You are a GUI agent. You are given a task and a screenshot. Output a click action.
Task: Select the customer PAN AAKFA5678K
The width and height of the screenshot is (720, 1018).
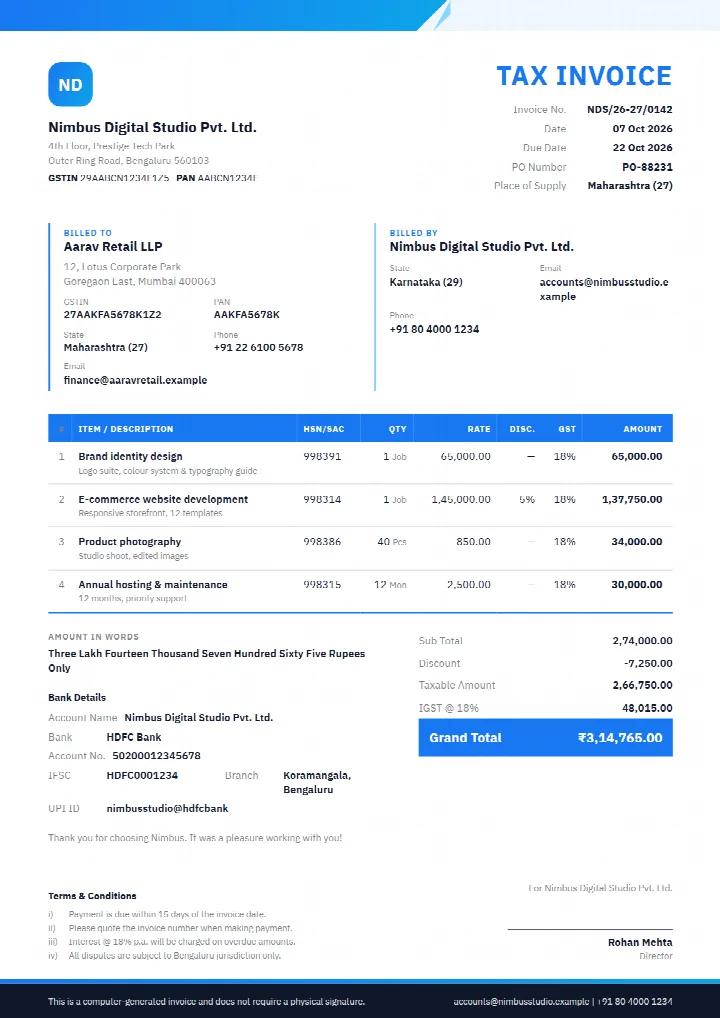click(247, 315)
